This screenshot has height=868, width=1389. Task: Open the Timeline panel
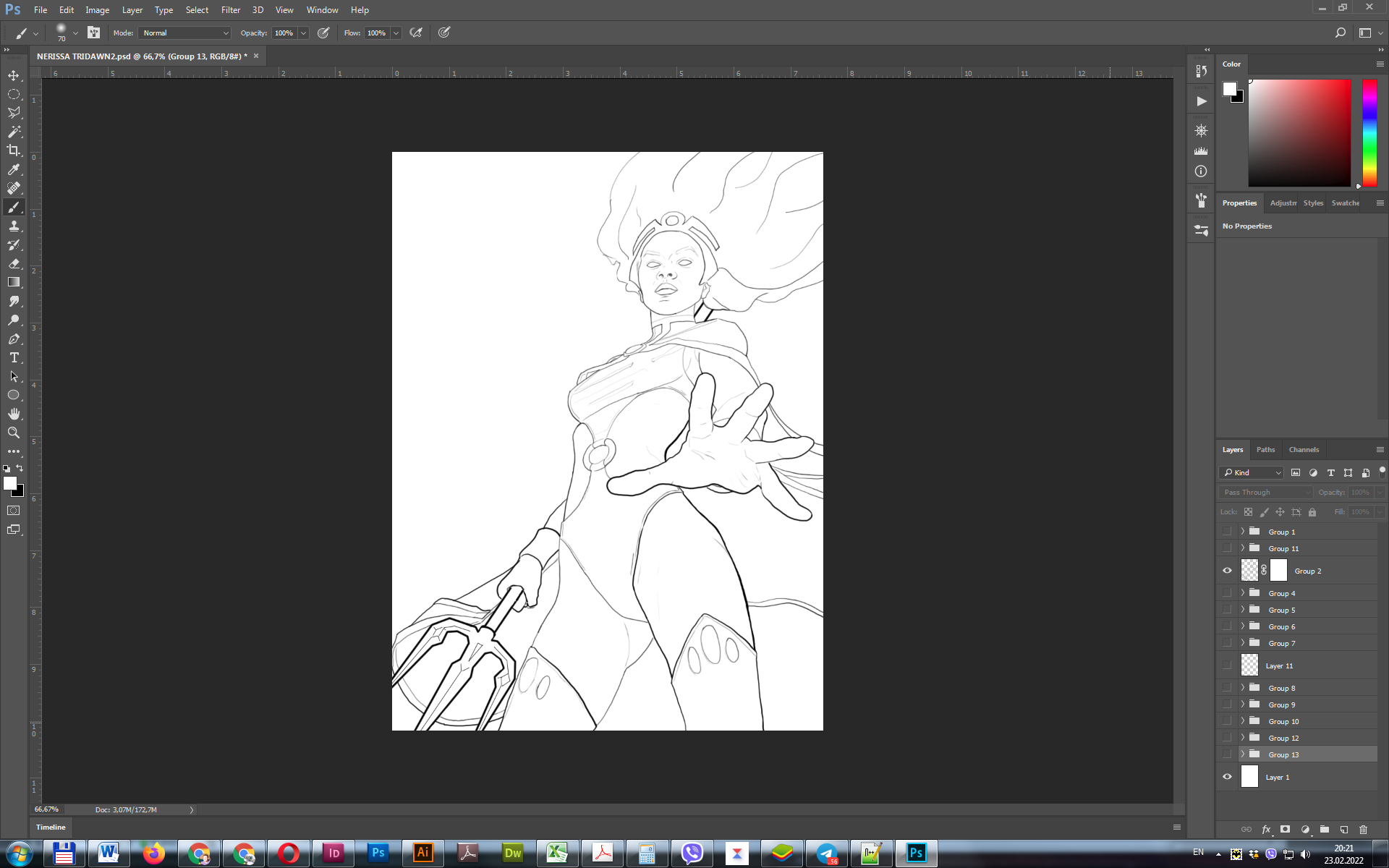[x=51, y=827]
